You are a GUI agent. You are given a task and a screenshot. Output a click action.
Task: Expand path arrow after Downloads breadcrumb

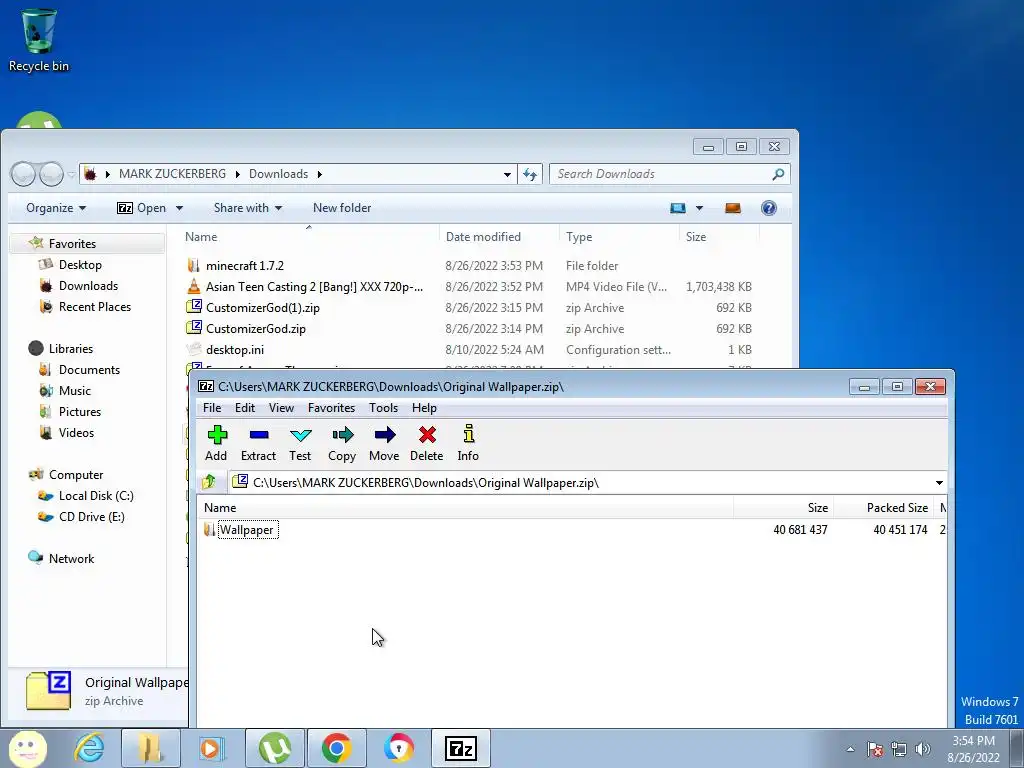(x=319, y=174)
